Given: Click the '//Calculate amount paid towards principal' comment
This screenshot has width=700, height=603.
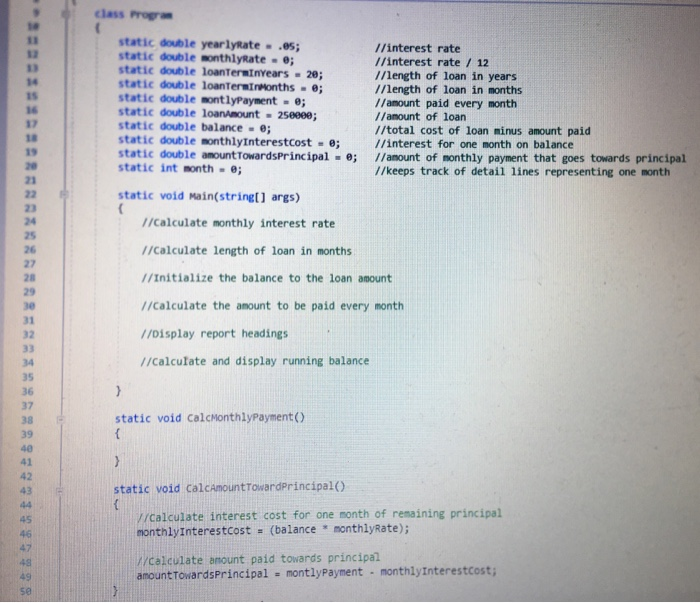Looking at the screenshot, I should coord(258,559).
